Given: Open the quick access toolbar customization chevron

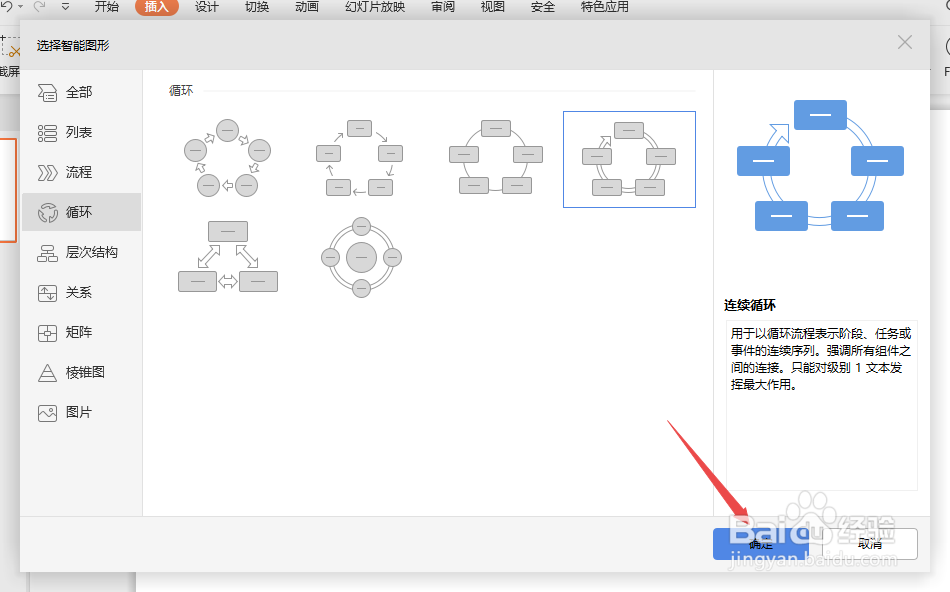Looking at the screenshot, I should (65, 7).
